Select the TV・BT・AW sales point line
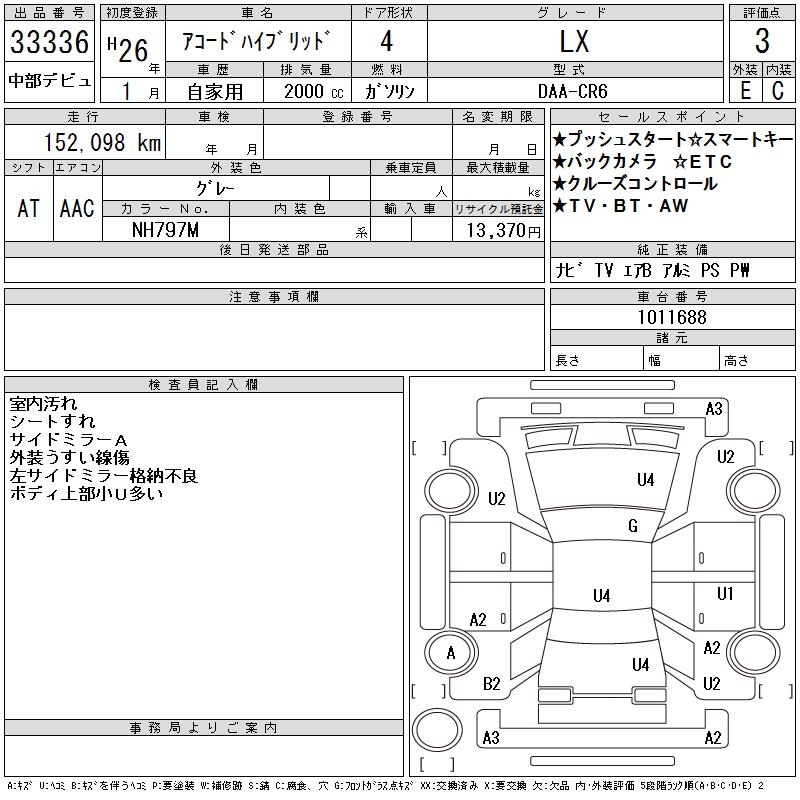Screen dimensions: 800x800 (x=620, y=205)
